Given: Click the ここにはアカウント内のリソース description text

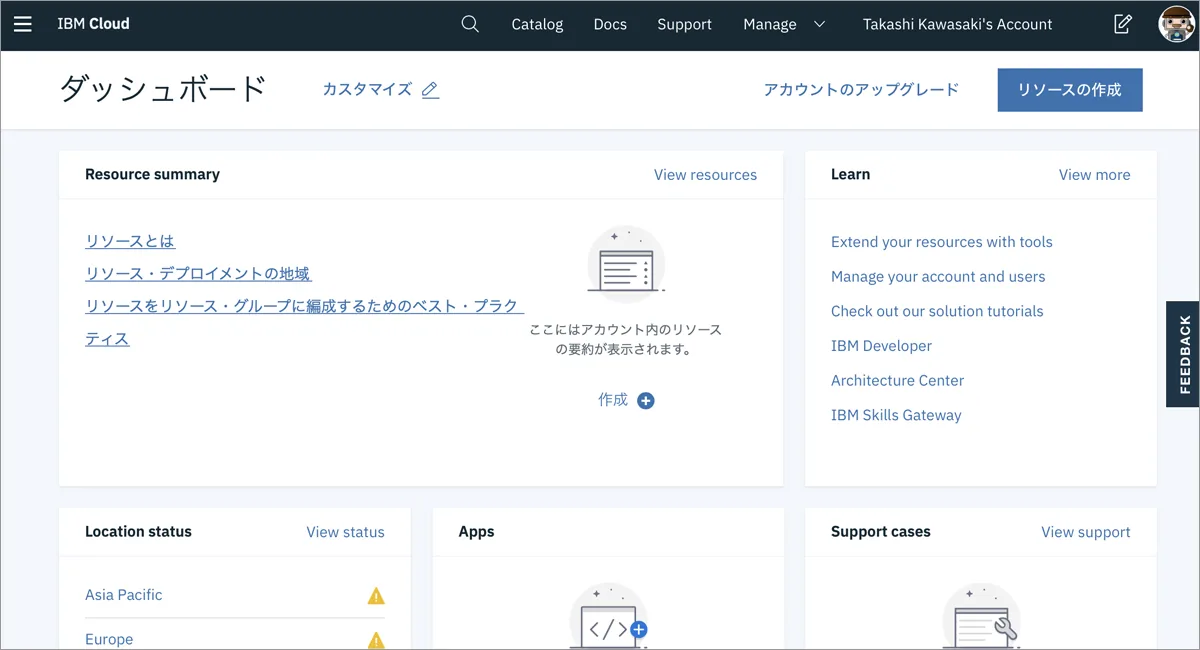Looking at the screenshot, I should pos(625,340).
